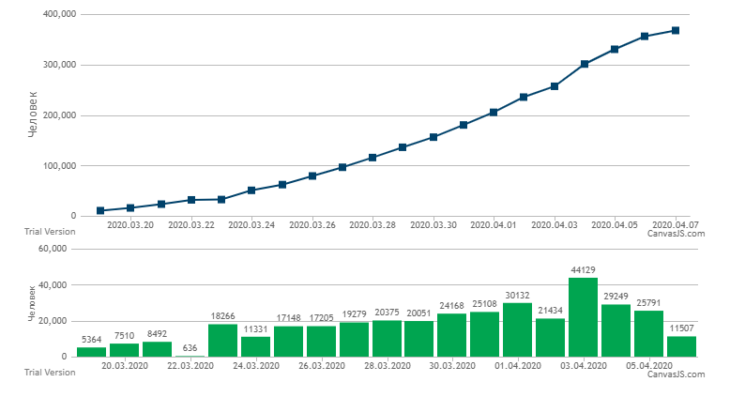The image size is (730, 397).
Task: Click the line marker for 2020.04.07
Action: point(675,31)
